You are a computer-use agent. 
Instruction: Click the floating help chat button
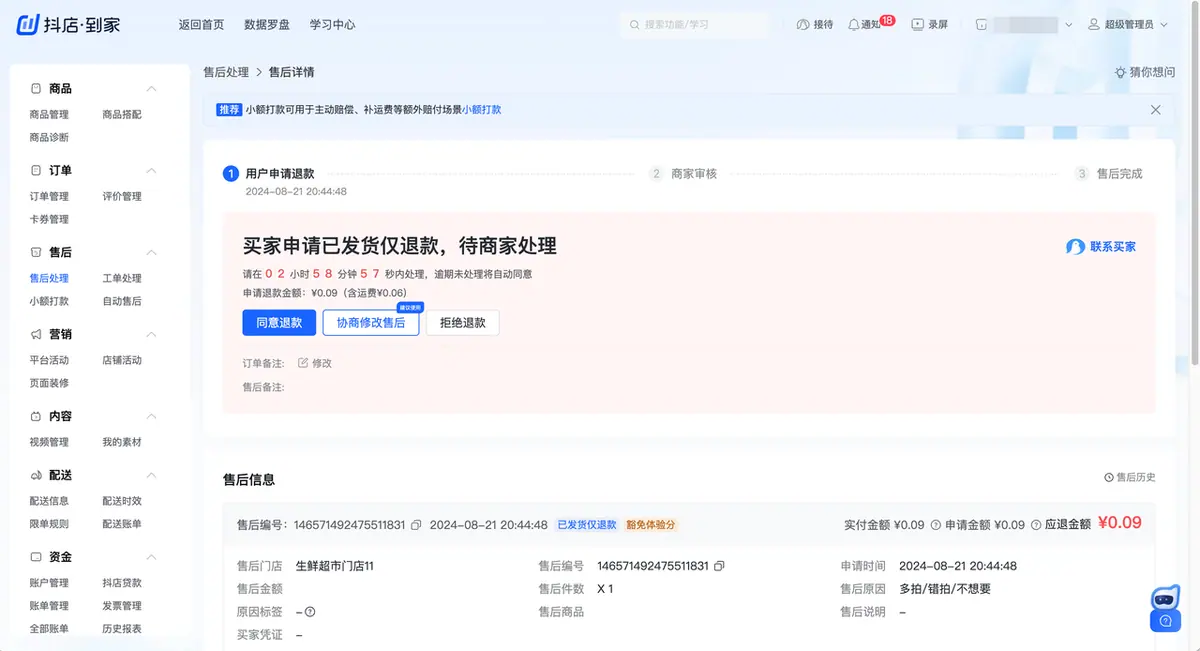[x=1165, y=621]
